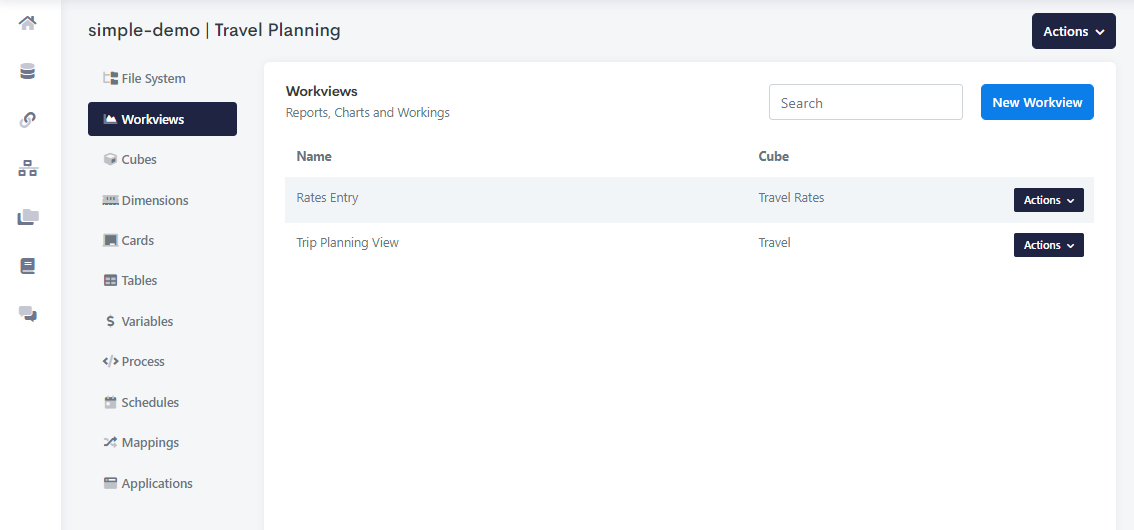
Task: Navigate to Variables
Action: pos(147,322)
